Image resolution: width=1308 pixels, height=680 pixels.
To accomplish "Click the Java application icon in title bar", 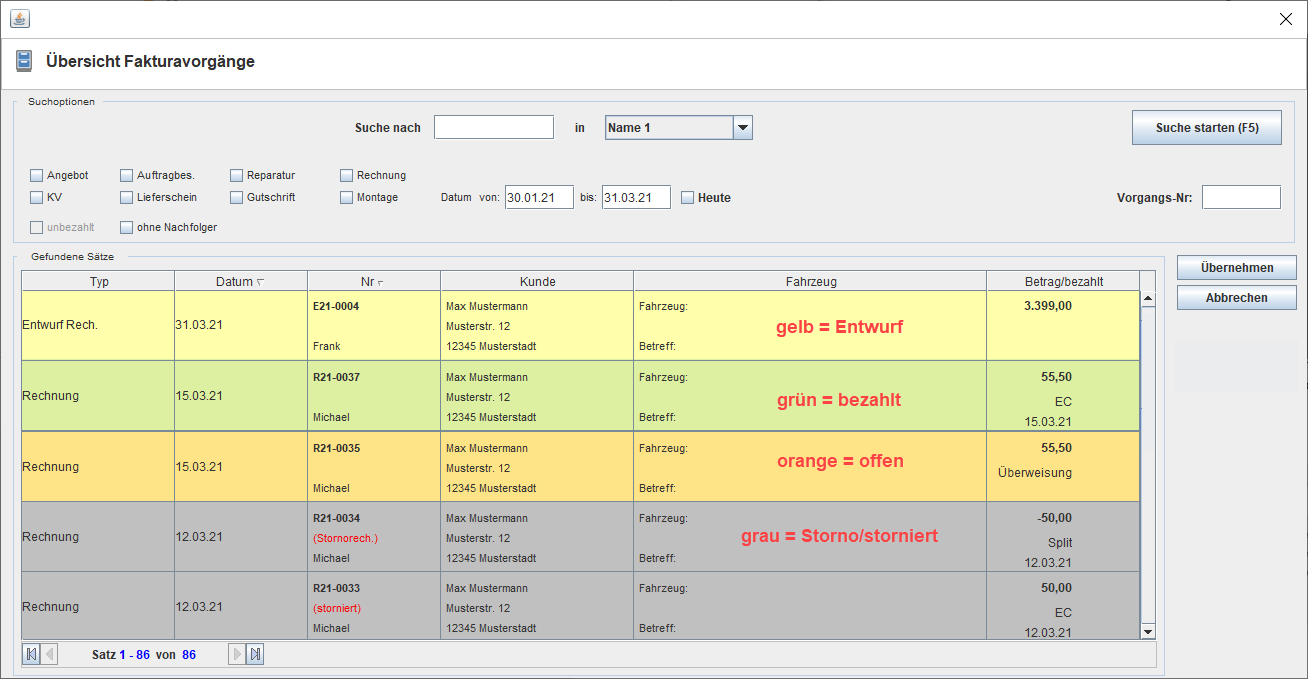I will click(x=20, y=19).
